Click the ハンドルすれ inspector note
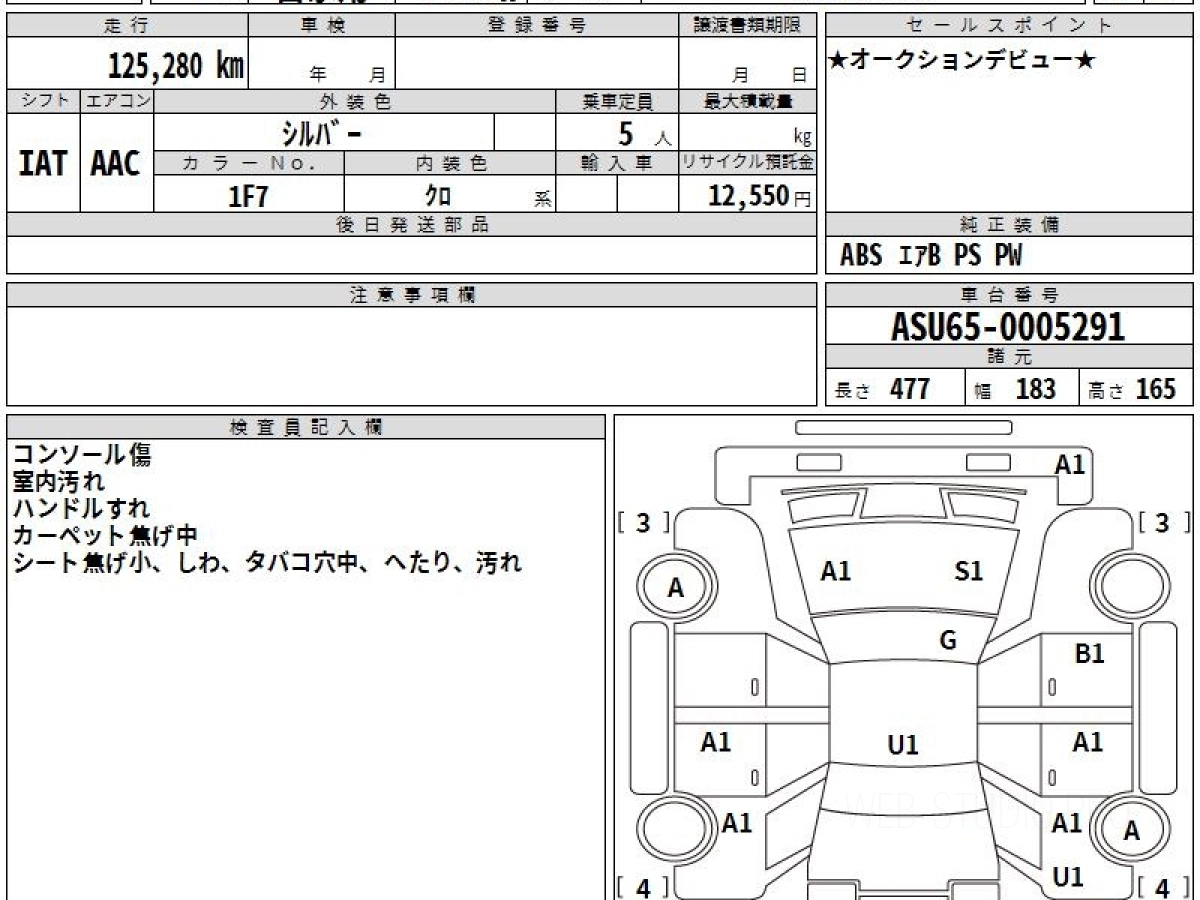This screenshot has height=900, width=1200. coord(82,508)
